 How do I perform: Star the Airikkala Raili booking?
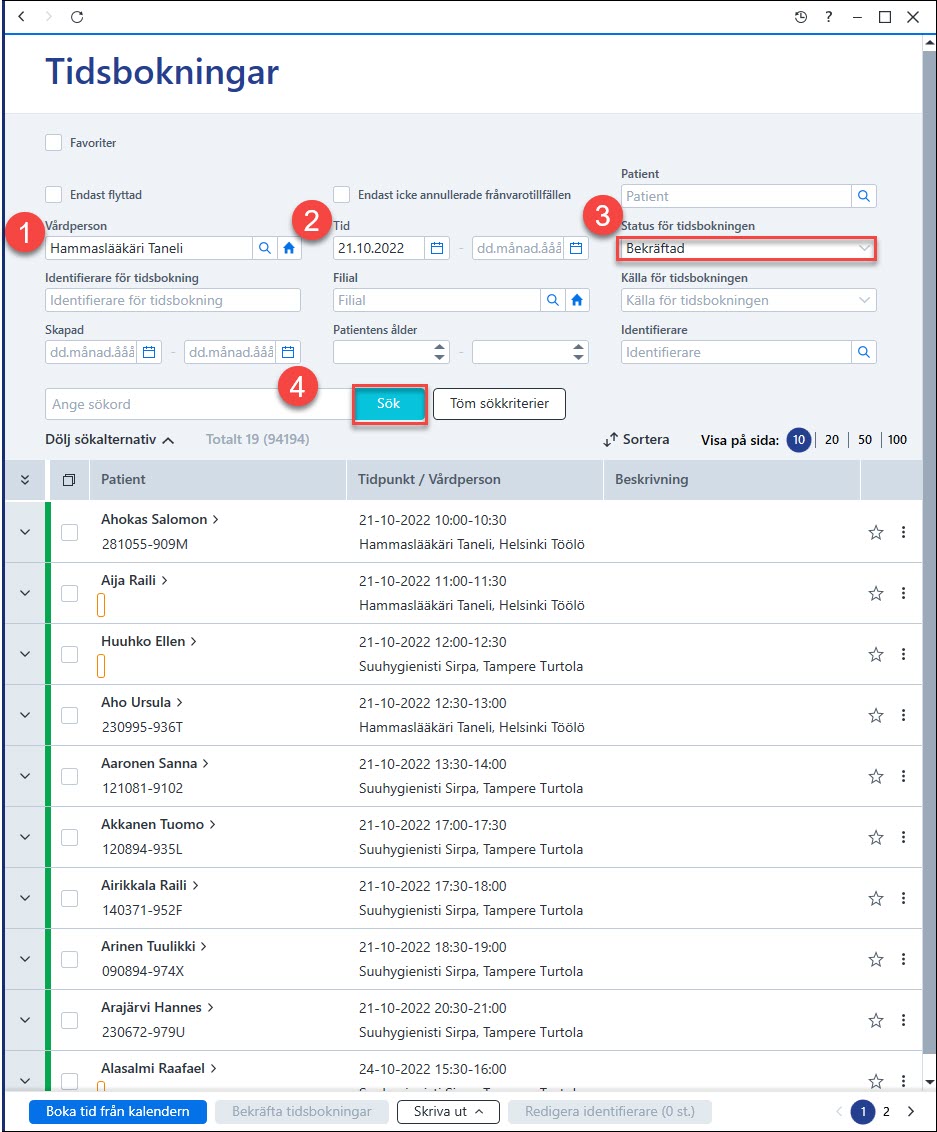876,899
